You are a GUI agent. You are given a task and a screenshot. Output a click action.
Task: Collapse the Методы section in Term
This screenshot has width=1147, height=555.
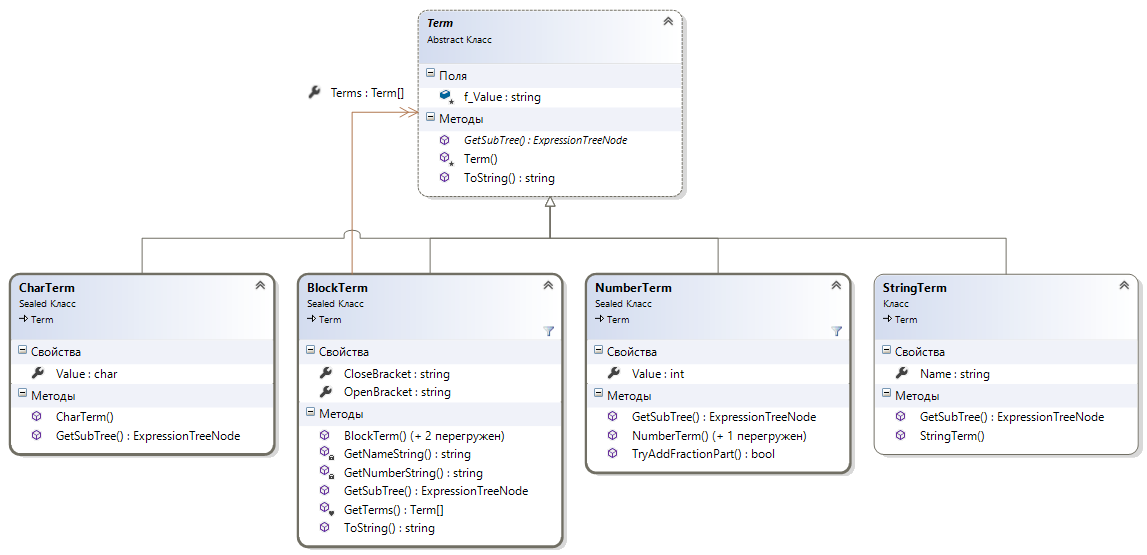[x=430, y=117]
